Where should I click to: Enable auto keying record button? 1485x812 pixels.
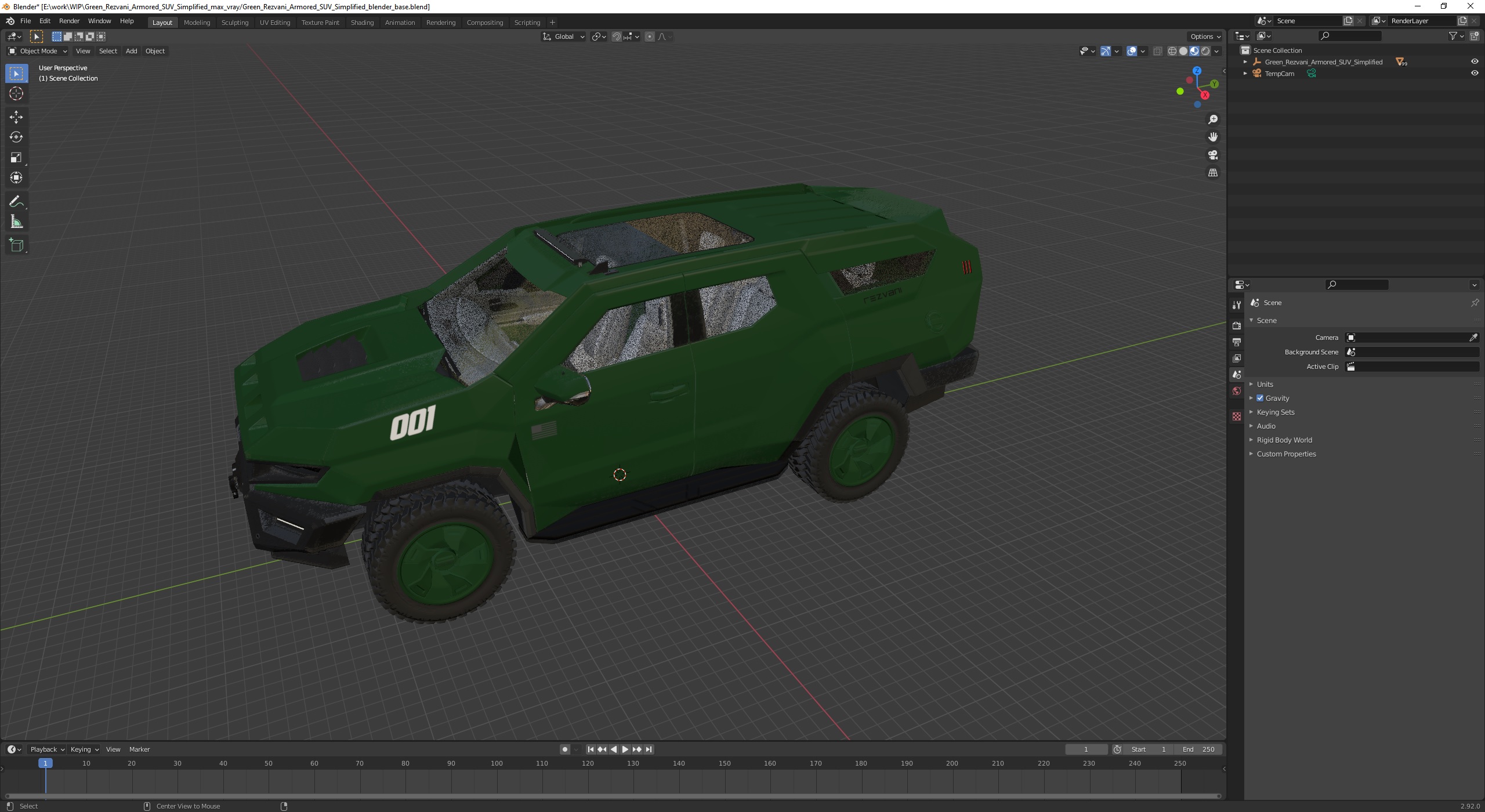point(564,749)
